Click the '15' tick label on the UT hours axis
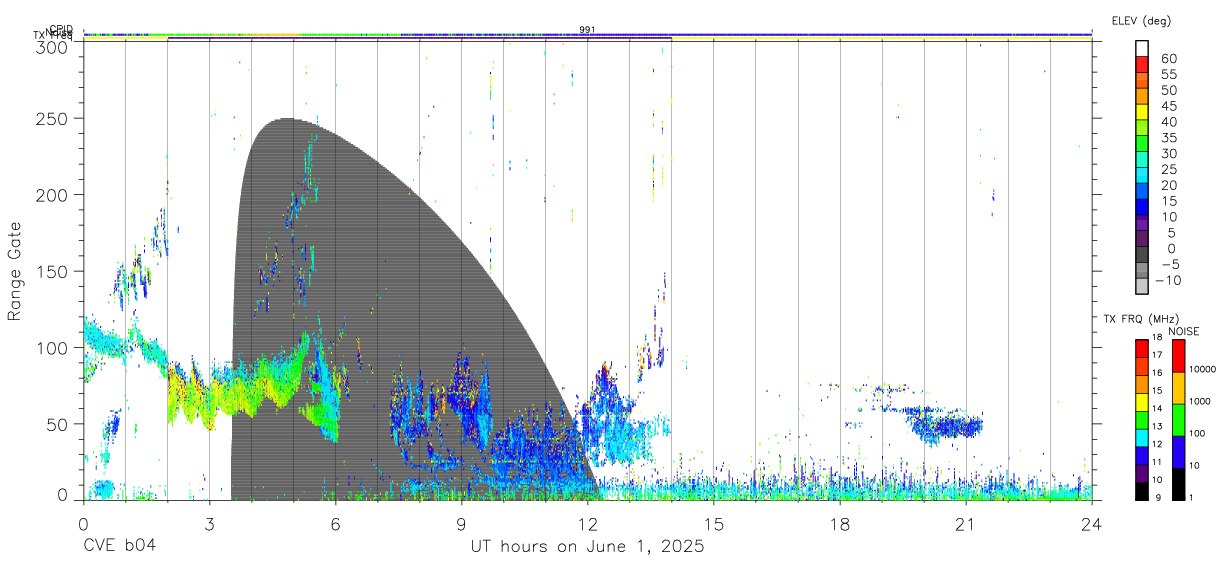The width and height of the screenshot is (1228, 567). pos(714,523)
